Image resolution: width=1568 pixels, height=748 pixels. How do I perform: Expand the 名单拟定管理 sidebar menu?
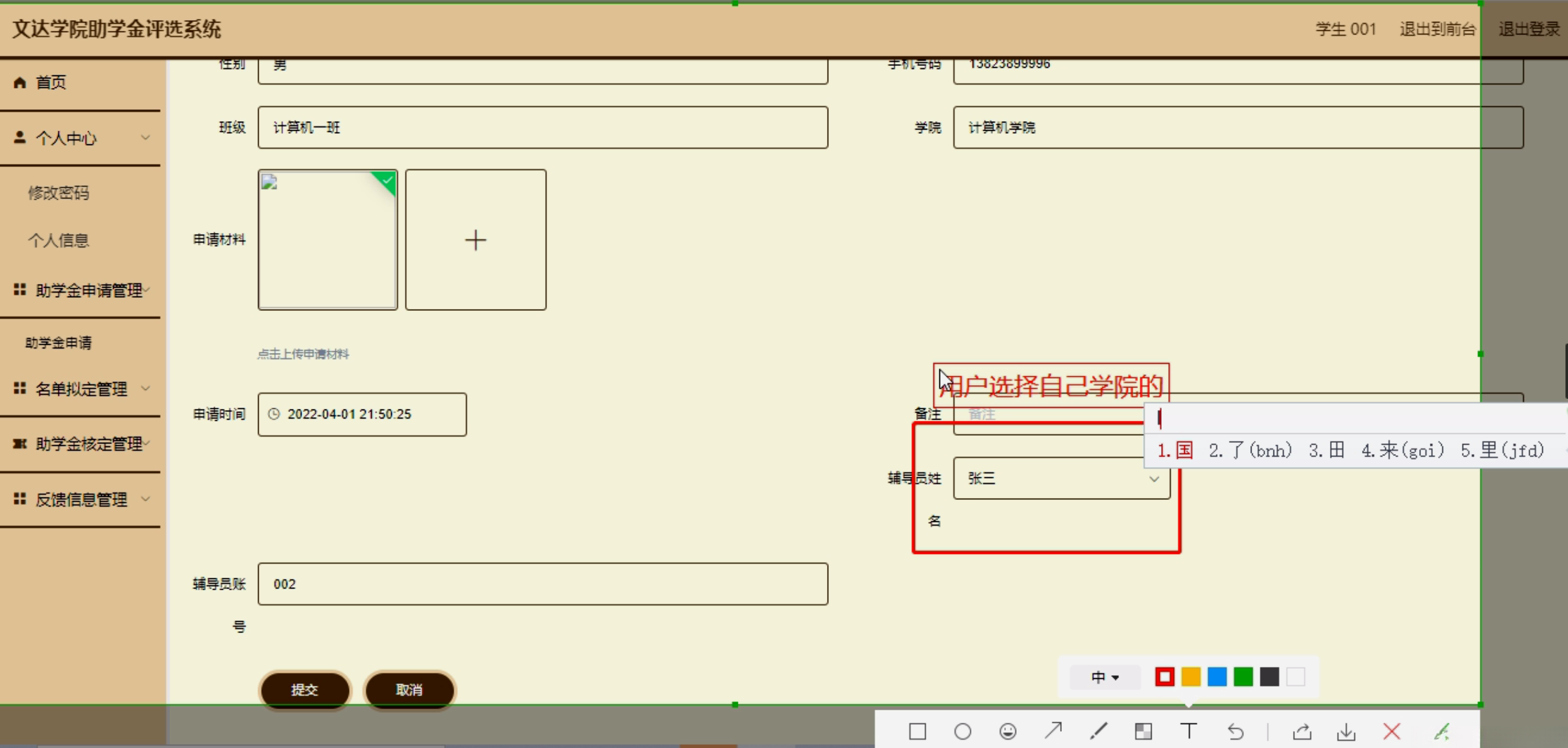82,389
